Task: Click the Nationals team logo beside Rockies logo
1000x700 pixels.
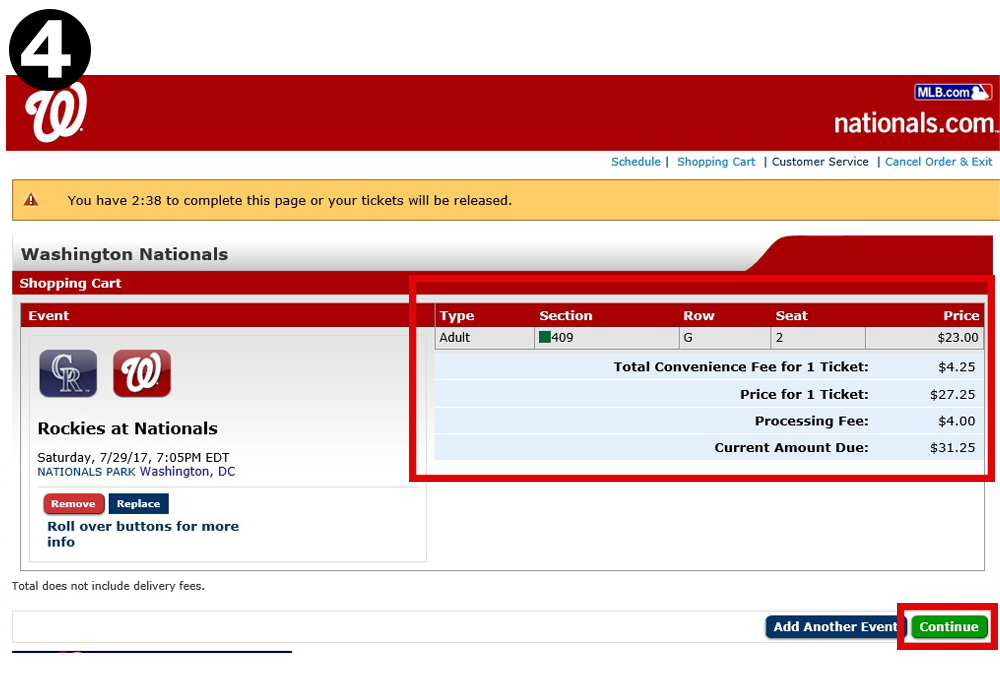Action: point(142,374)
